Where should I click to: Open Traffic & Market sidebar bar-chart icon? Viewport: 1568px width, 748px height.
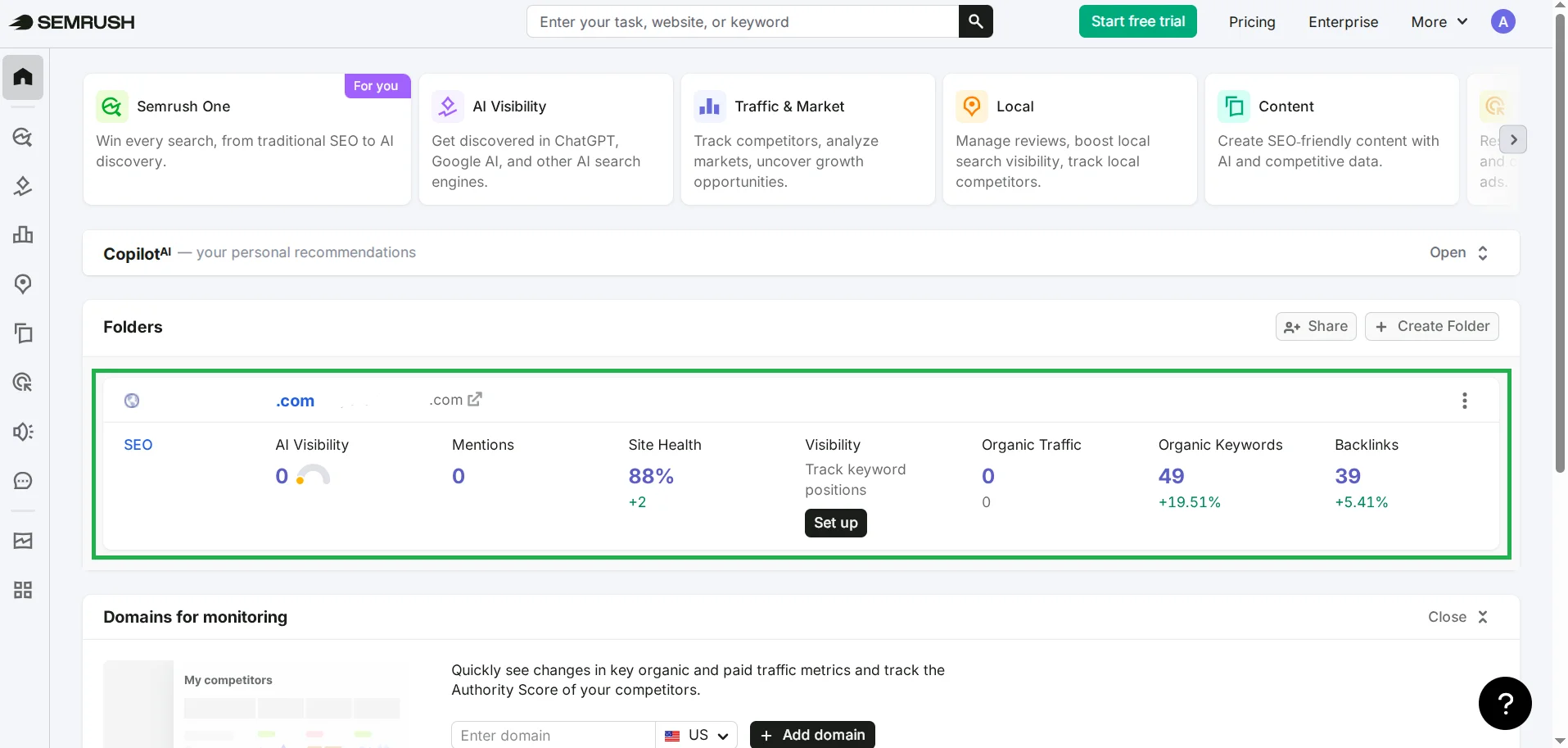pos(23,235)
